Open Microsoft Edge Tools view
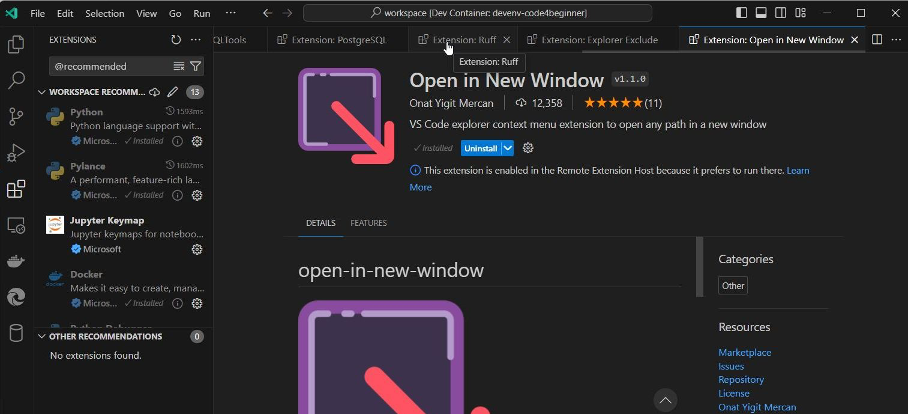The height and width of the screenshot is (414, 908). coord(16,298)
